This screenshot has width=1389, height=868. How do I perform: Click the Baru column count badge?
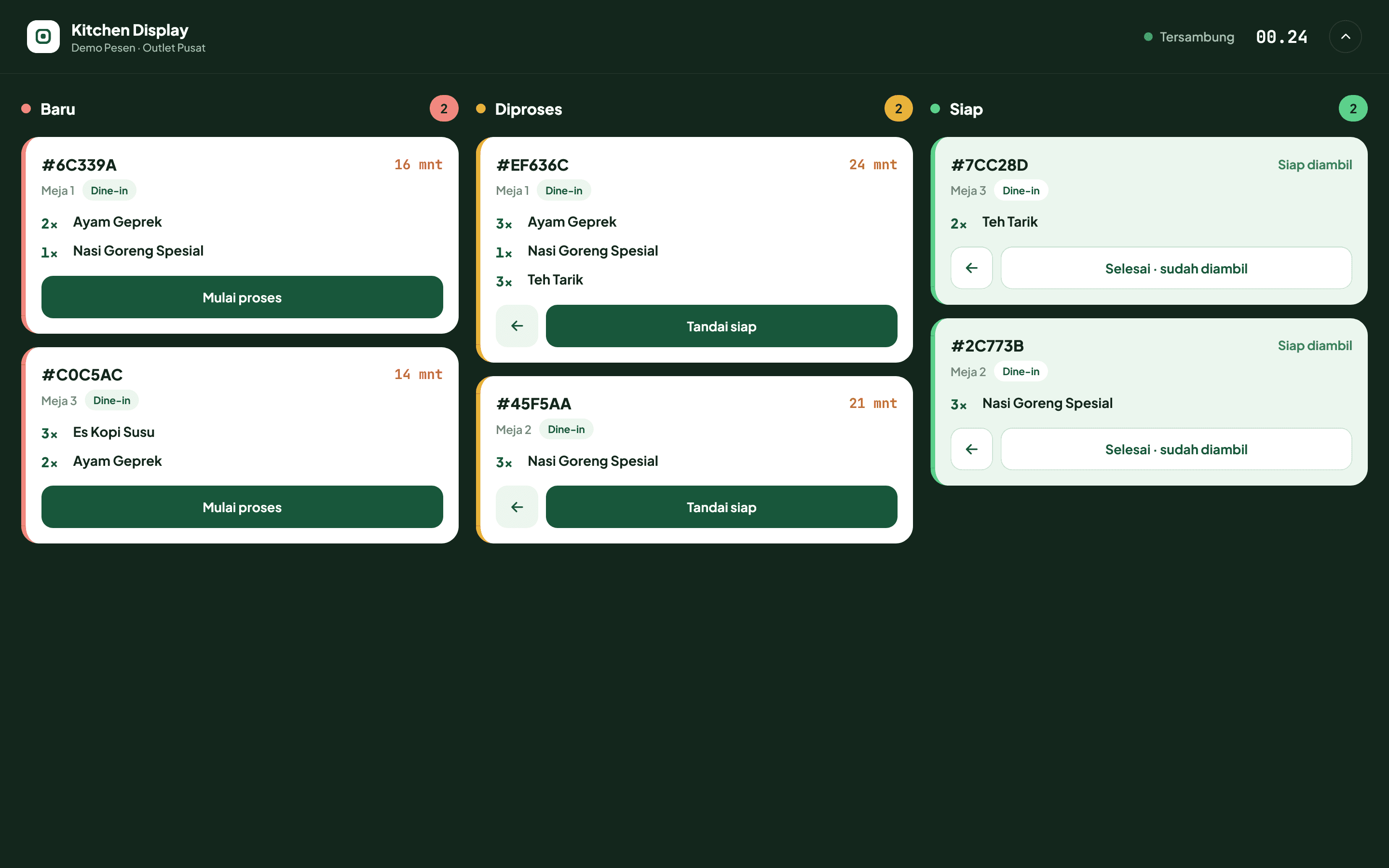pos(444,108)
